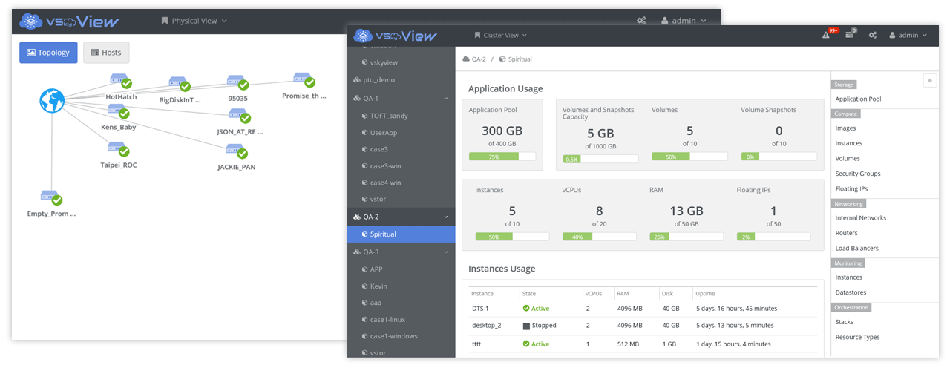Click the '300 GB' Application Pool value
The width and height of the screenshot is (950, 371).
click(502, 131)
